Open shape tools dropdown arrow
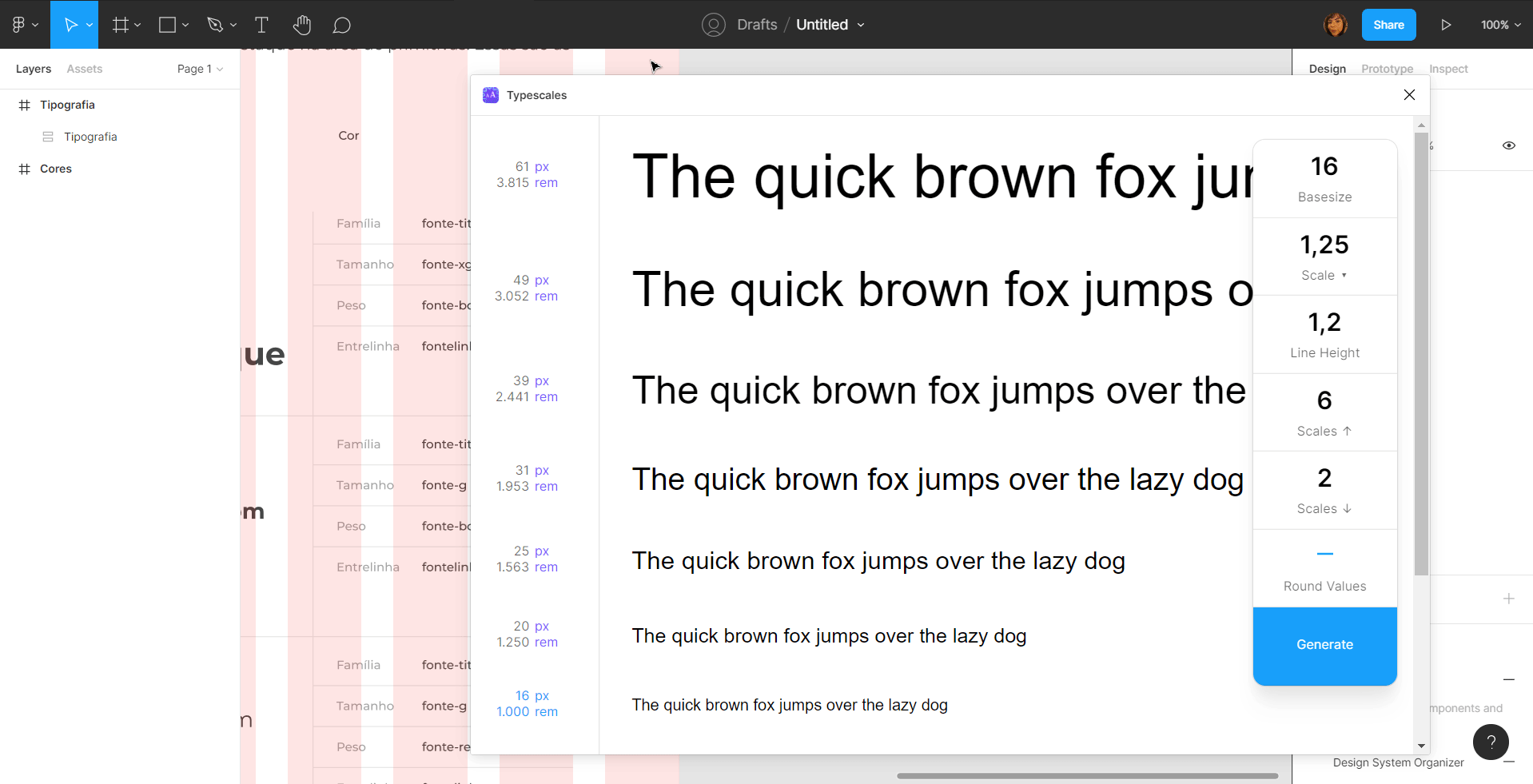Image resolution: width=1533 pixels, height=784 pixels. click(185, 26)
